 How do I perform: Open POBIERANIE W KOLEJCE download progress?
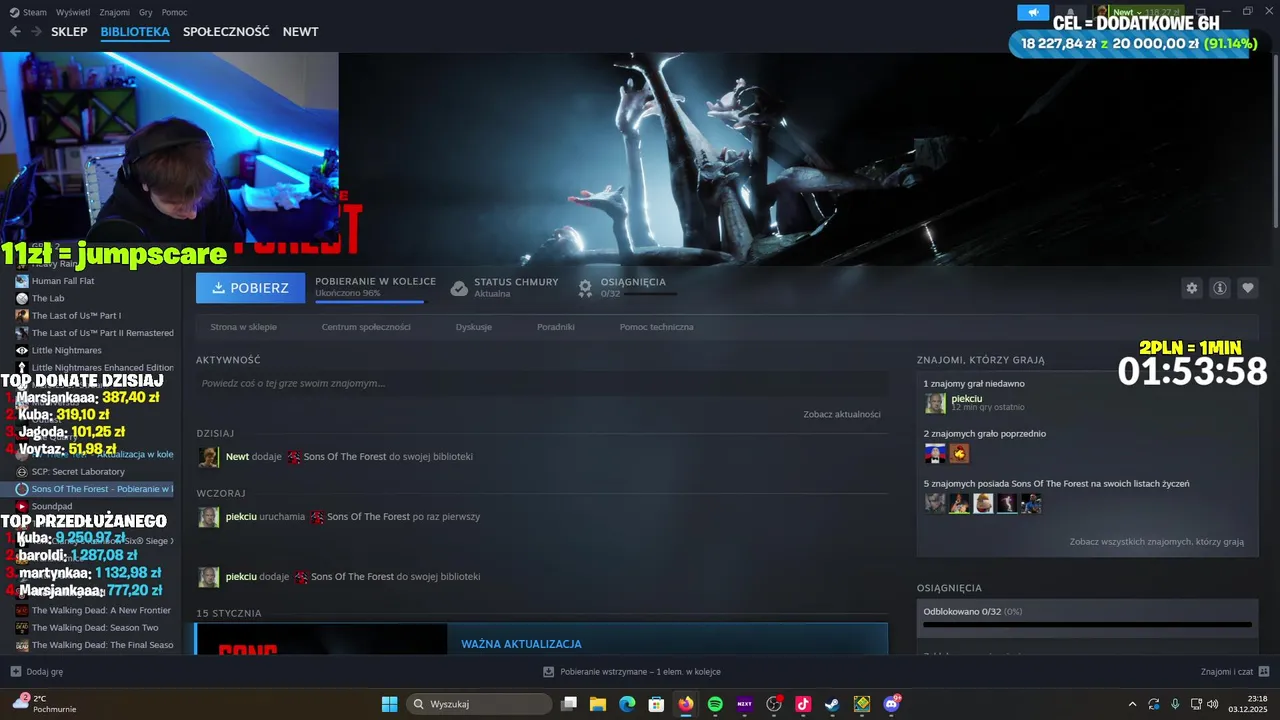point(375,288)
